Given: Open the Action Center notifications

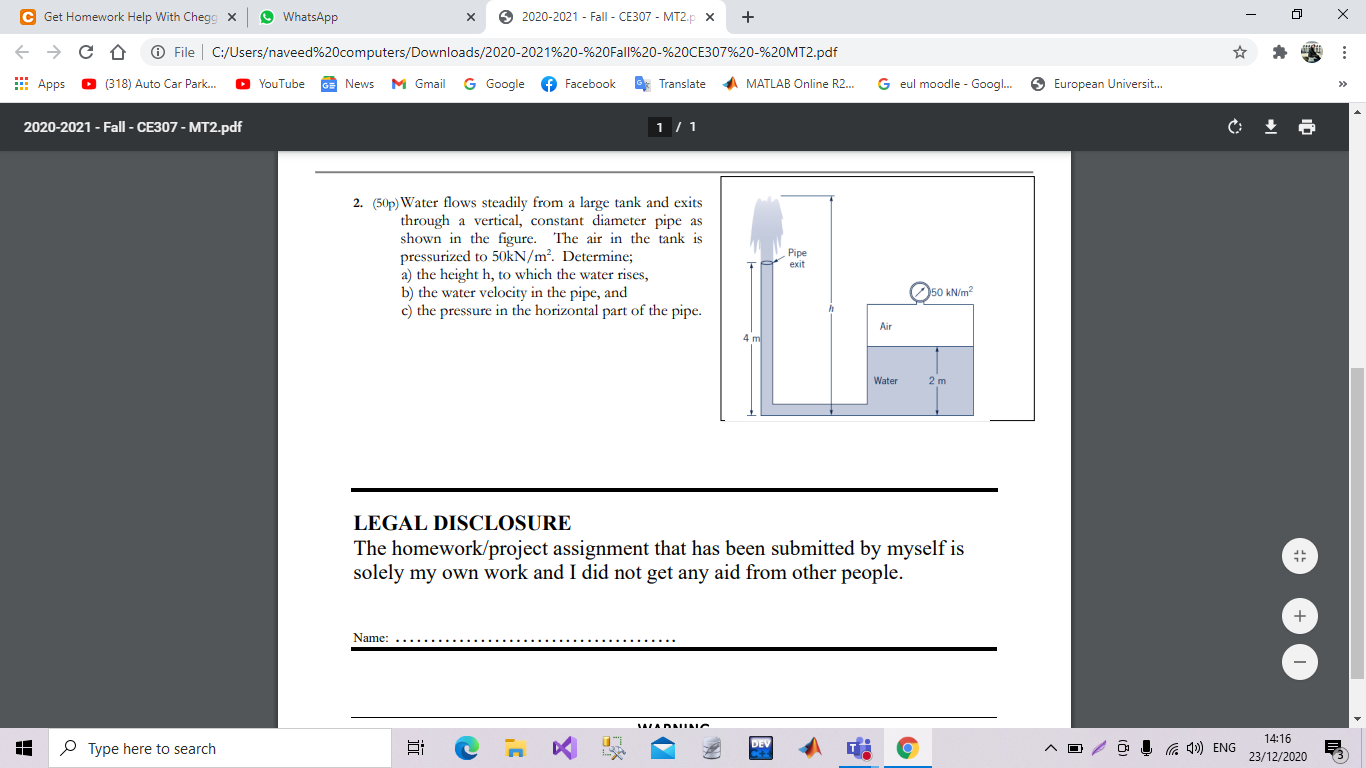Looking at the screenshot, I should point(1337,748).
